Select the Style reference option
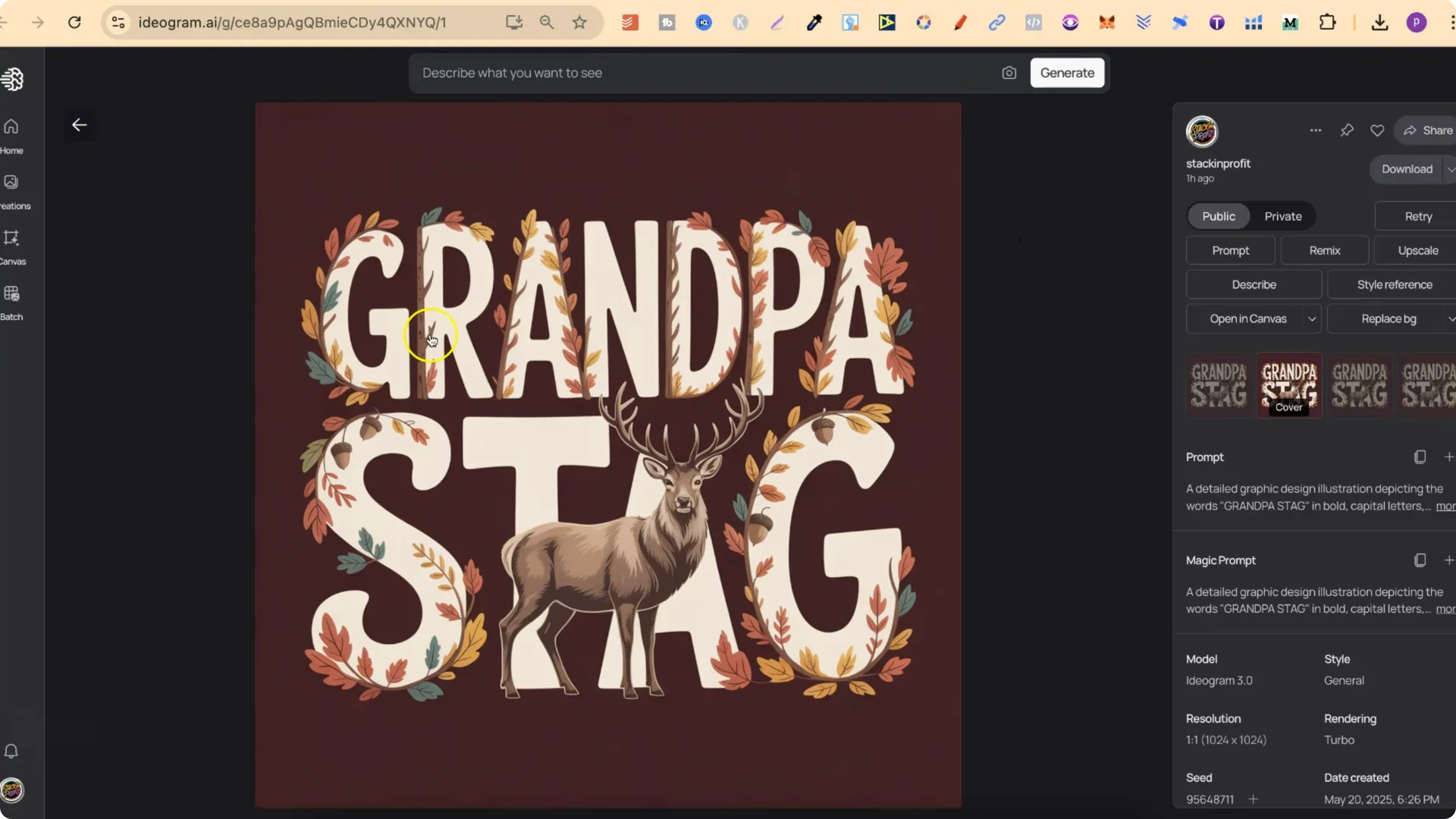This screenshot has width=1456, height=819. [x=1393, y=284]
